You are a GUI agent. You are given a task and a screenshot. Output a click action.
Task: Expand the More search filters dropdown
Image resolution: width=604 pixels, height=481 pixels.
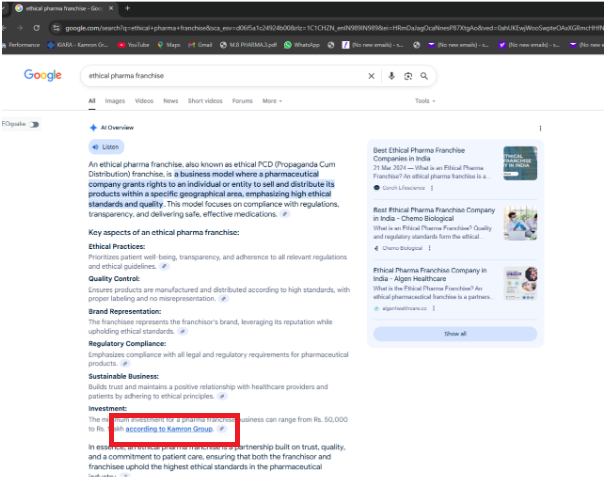coord(271,101)
